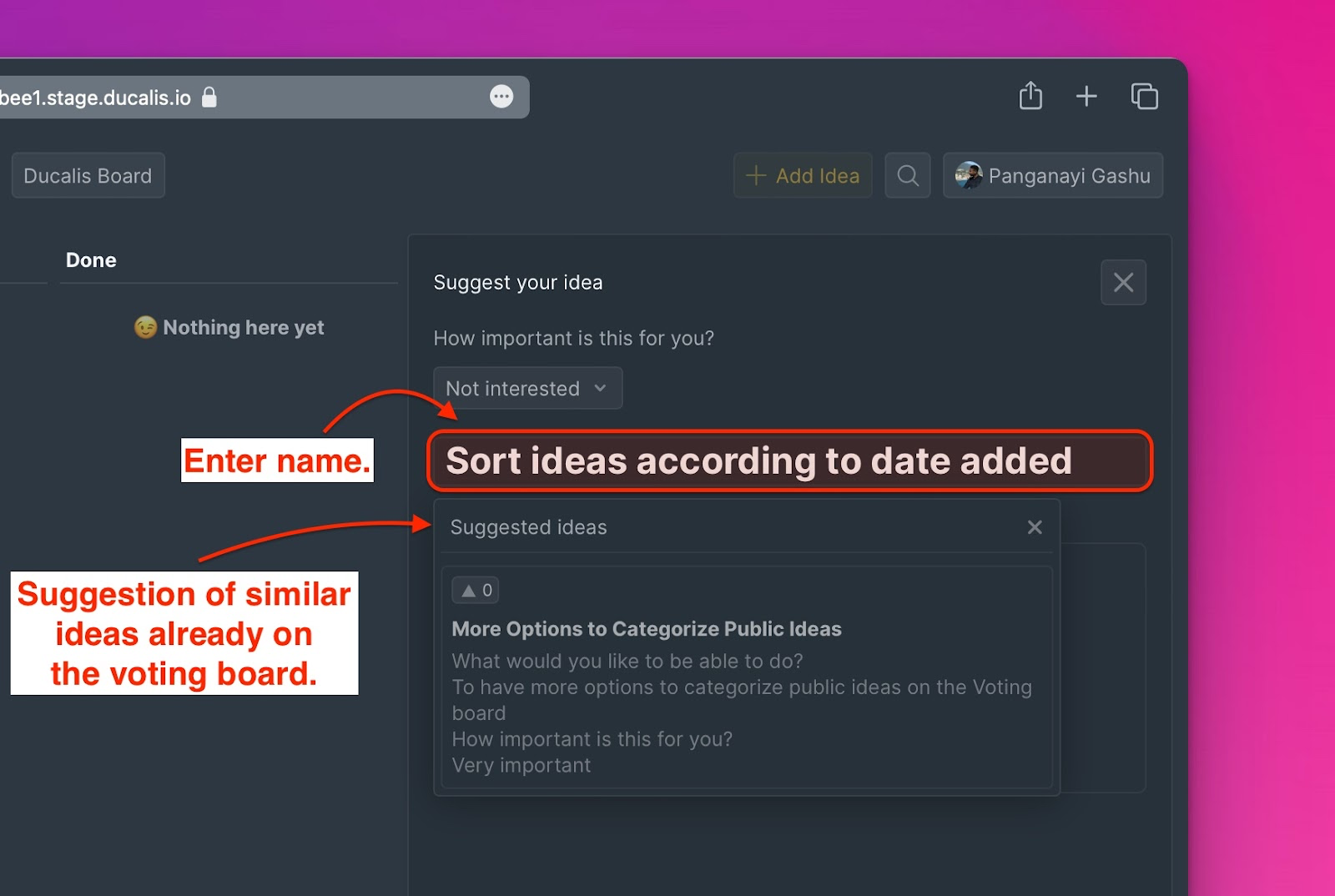Click description text area behind suggestions popup
The image size is (1335, 896).
1102,667
